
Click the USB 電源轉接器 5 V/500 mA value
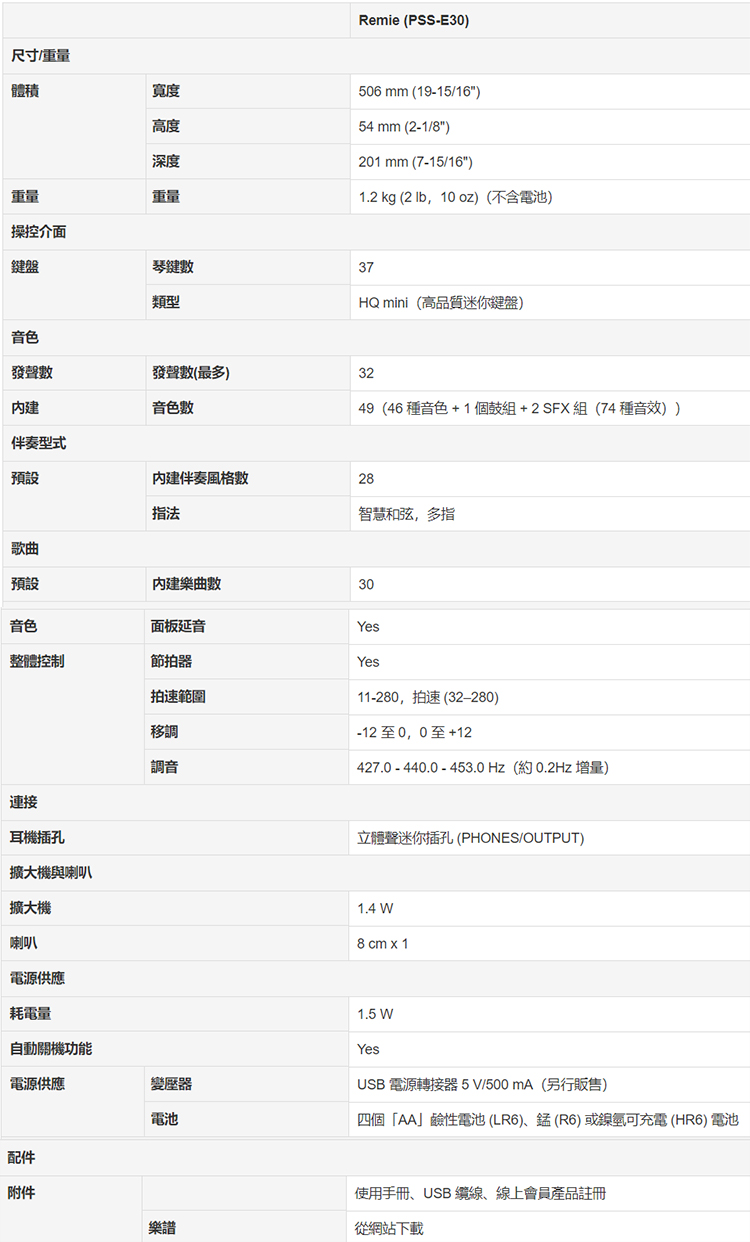click(x=482, y=1084)
